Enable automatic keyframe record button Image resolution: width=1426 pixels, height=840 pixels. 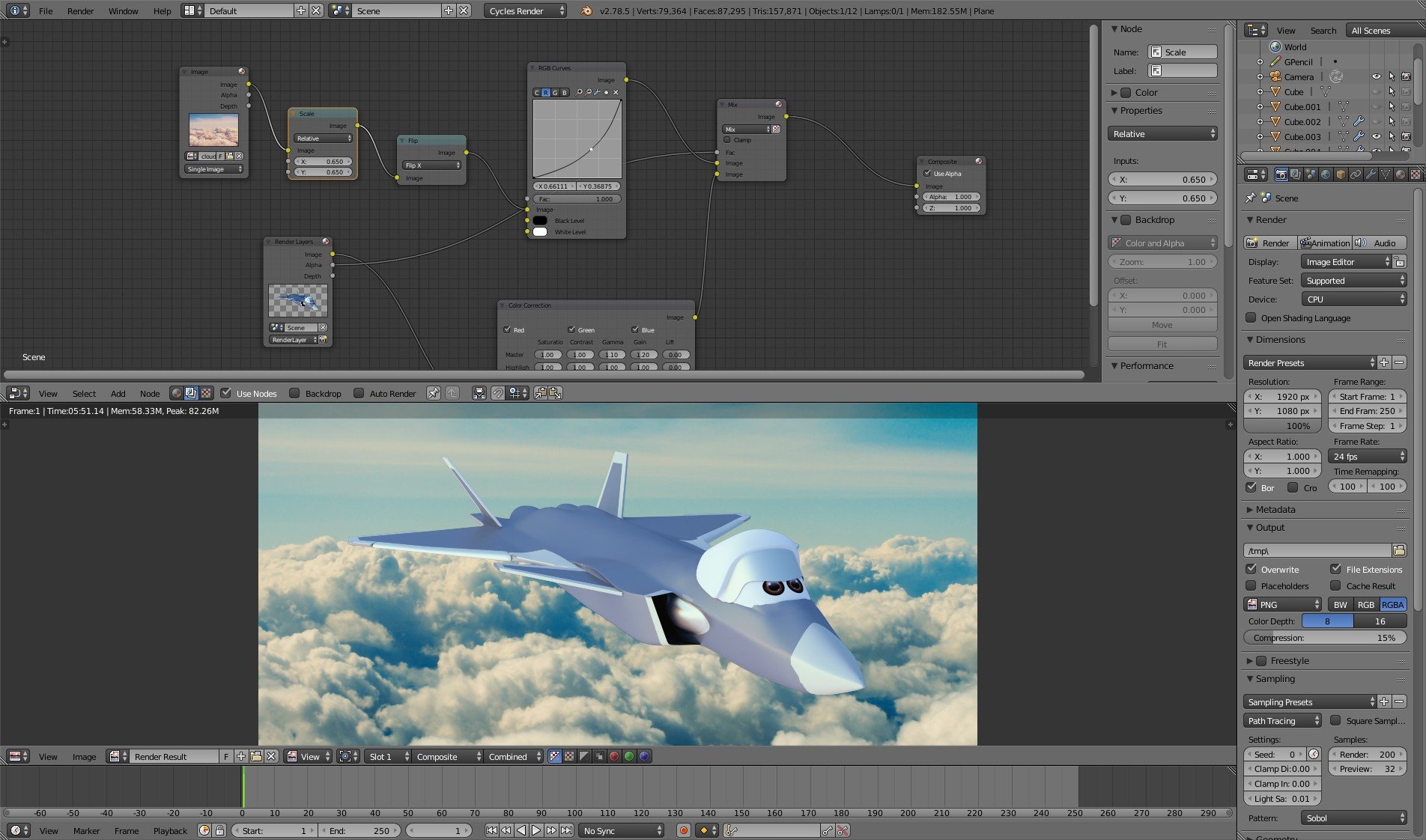[x=683, y=830]
